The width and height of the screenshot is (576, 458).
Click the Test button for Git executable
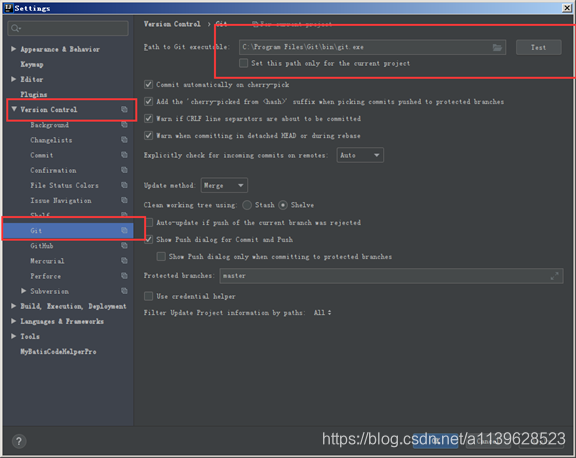click(539, 47)
